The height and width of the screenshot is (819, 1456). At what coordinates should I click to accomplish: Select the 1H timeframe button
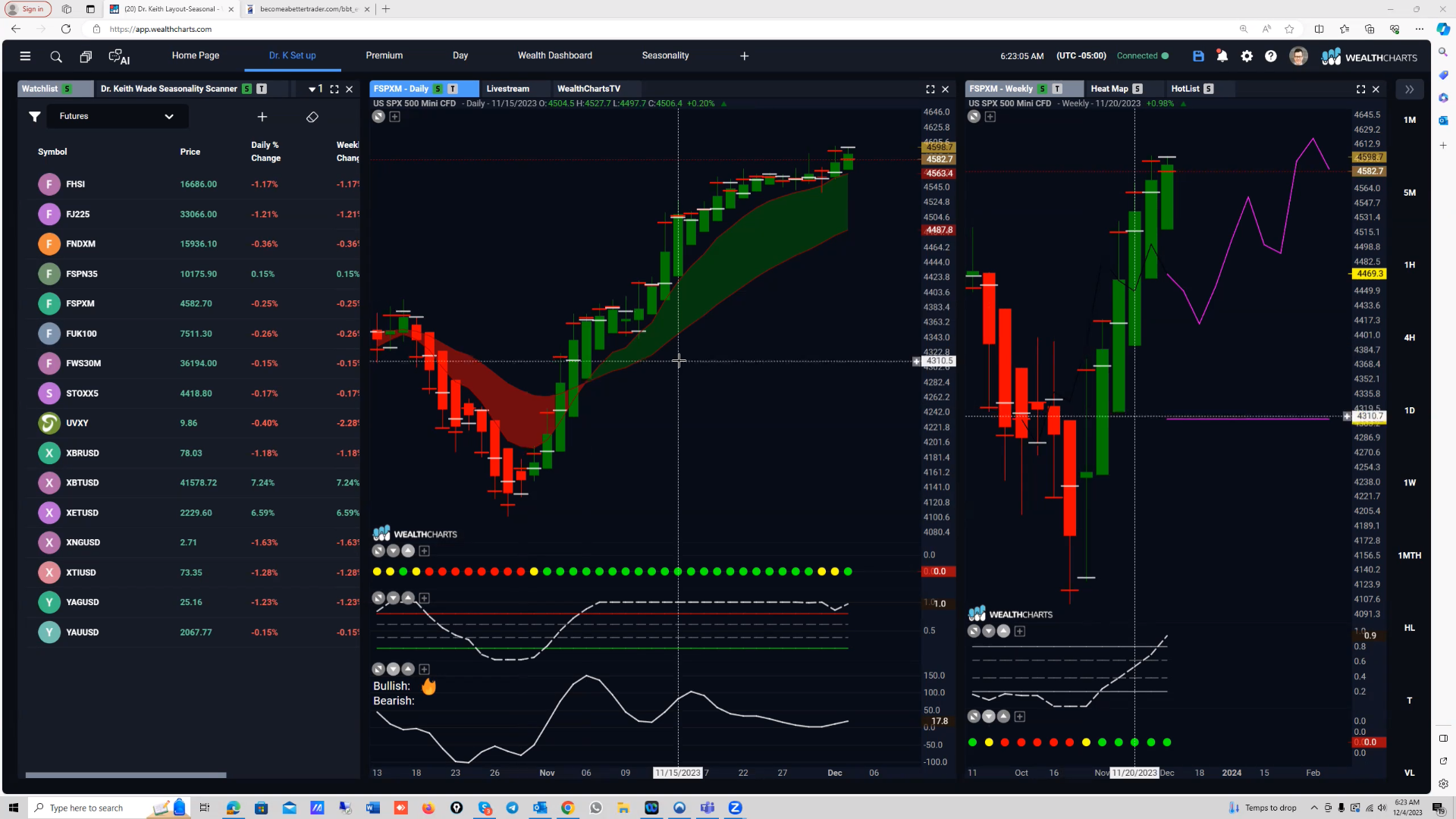click(1410, 265)
